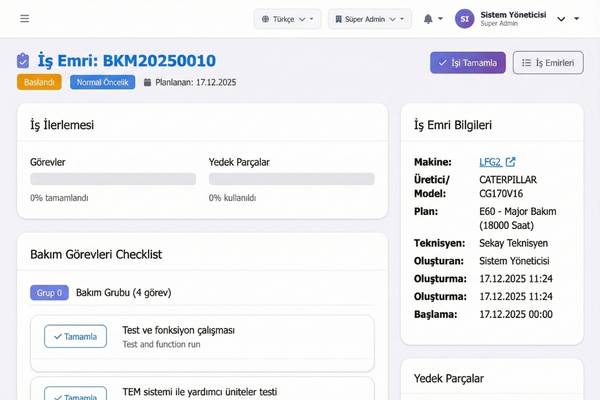Click the external link icon beside LFG2
The width and height of the screenshot is (600, 400).
(510, 162)
